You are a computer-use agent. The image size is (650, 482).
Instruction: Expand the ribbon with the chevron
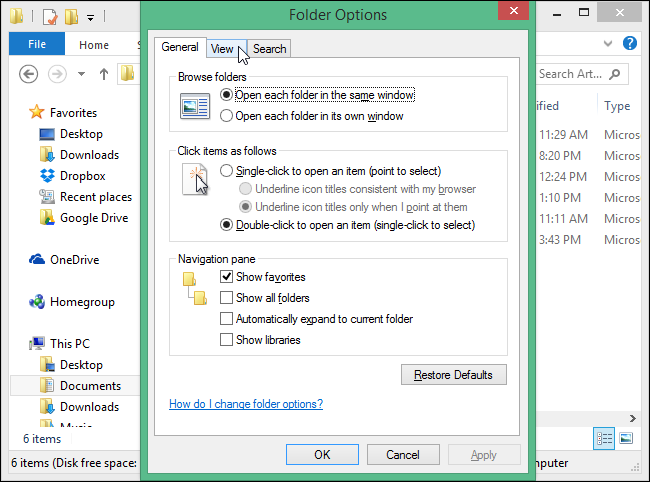tap(608, 43)
